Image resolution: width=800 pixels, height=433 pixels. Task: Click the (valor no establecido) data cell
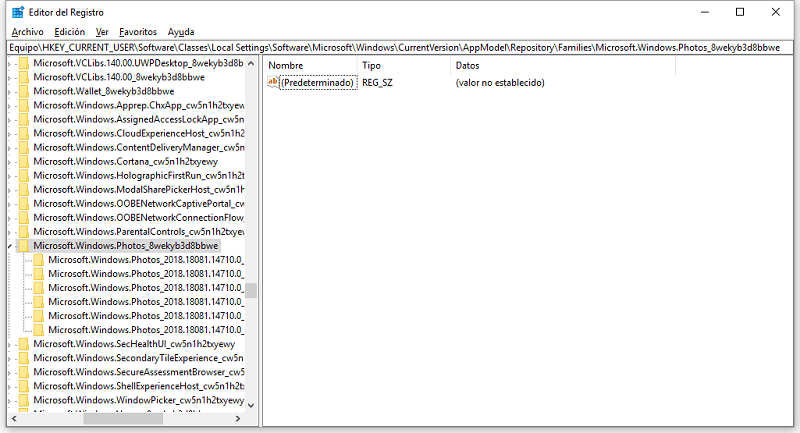(500, 83)
